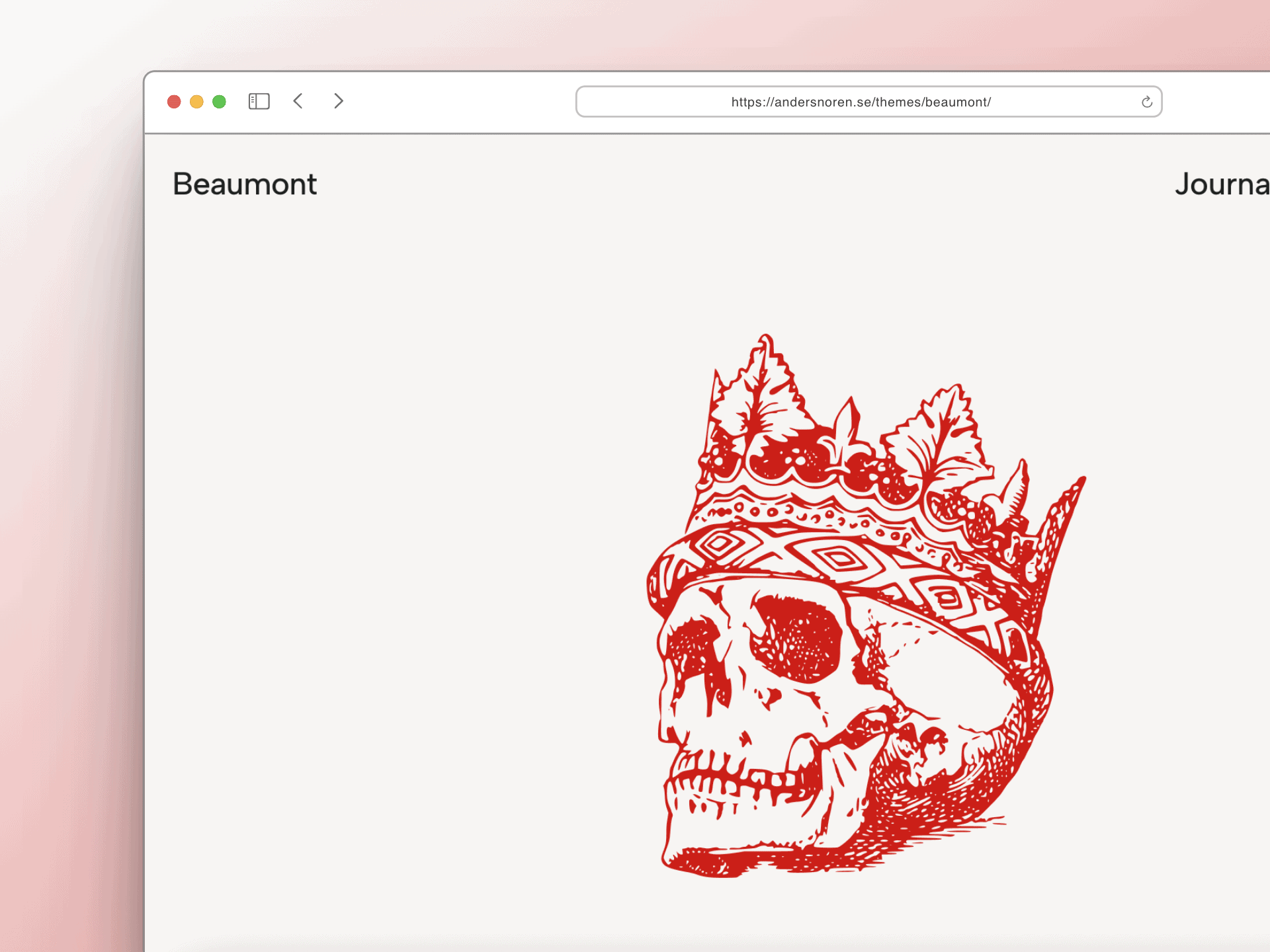Toggle the browser sidebar panel icon

click(x=259, y=101)
